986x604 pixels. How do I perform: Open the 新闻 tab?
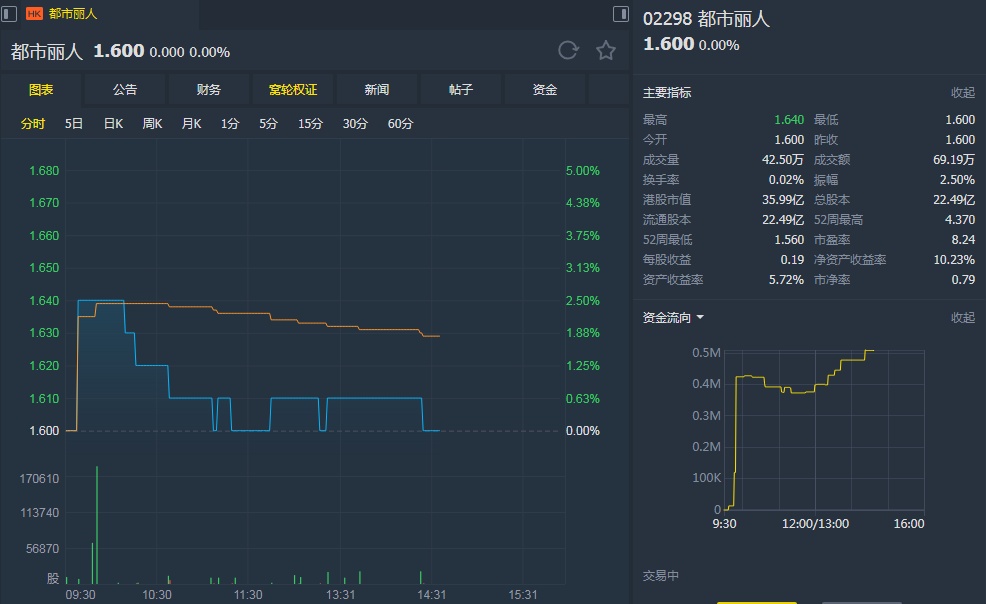click(x=377, y=90)
